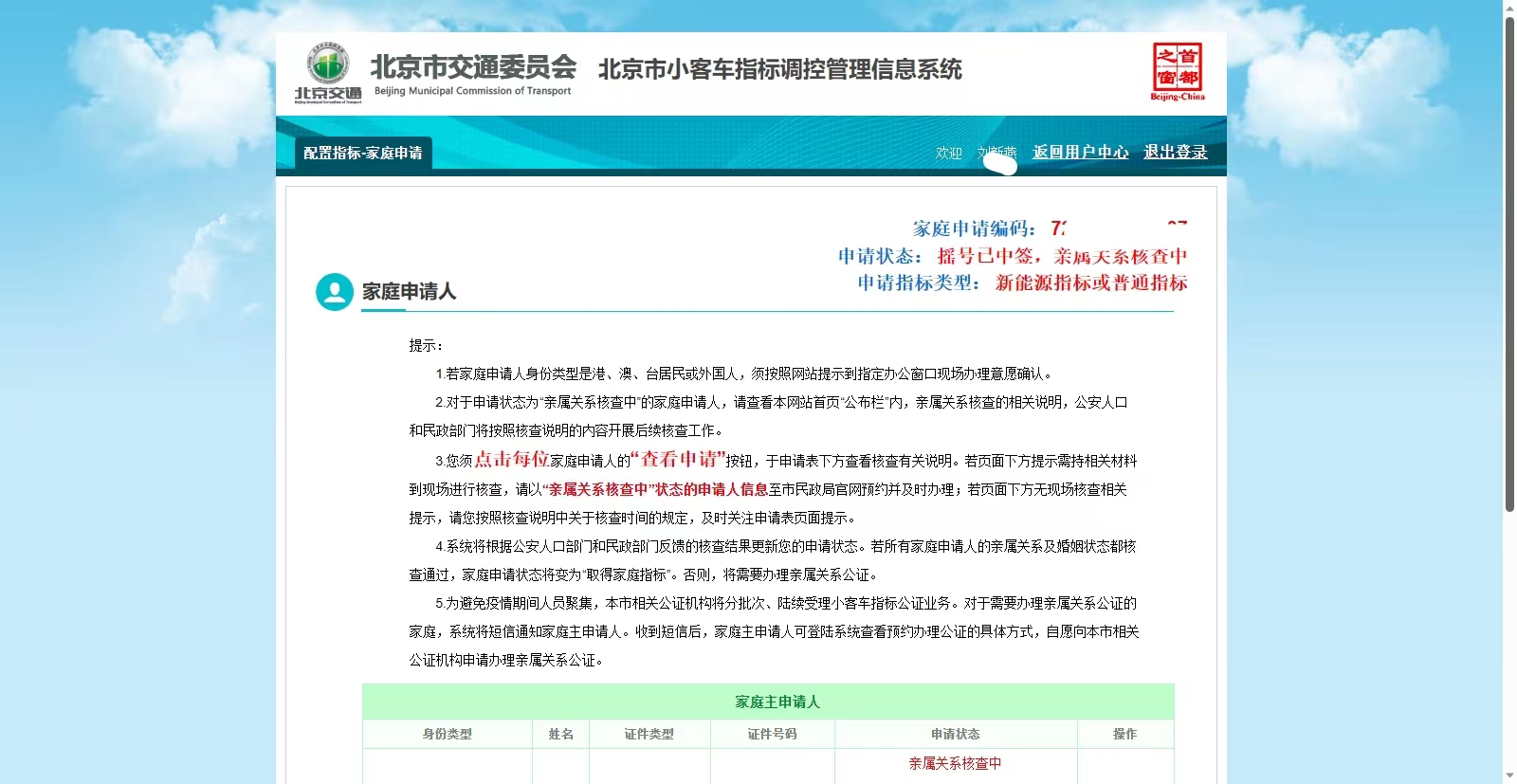Click the green 家庭主申请人 table title

[777, 702]
